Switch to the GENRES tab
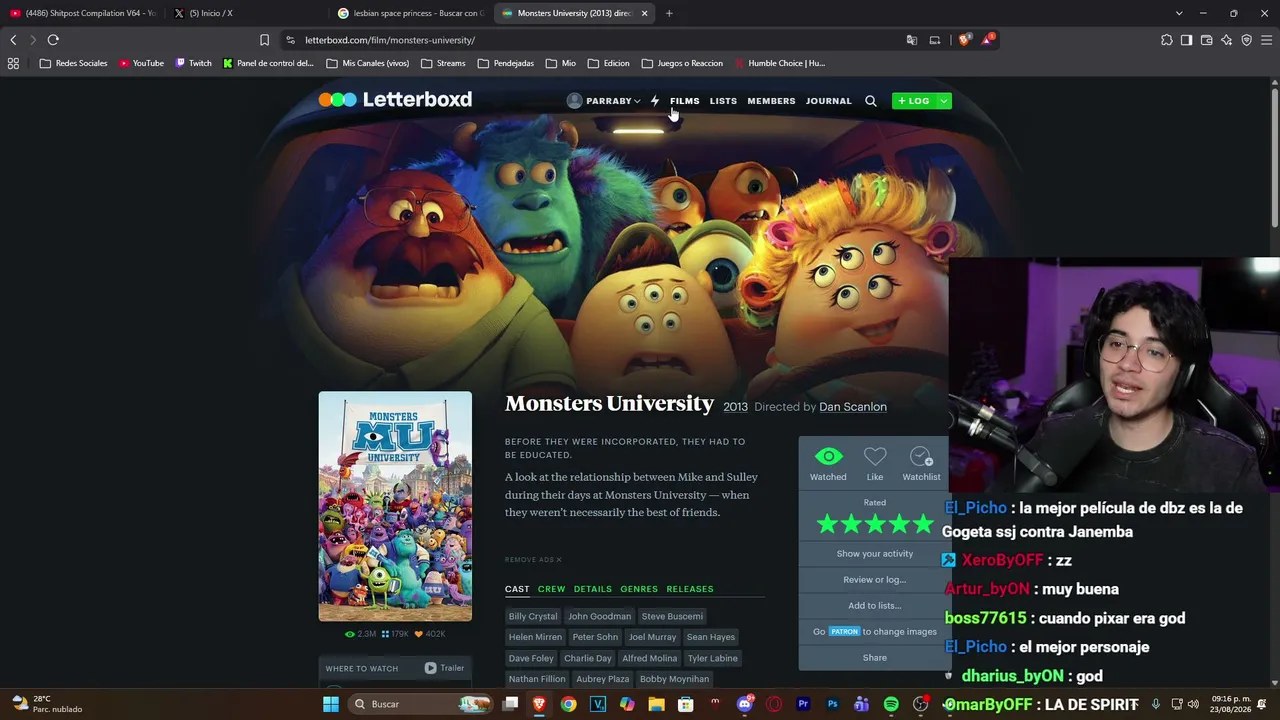 (x=639, y=589)
